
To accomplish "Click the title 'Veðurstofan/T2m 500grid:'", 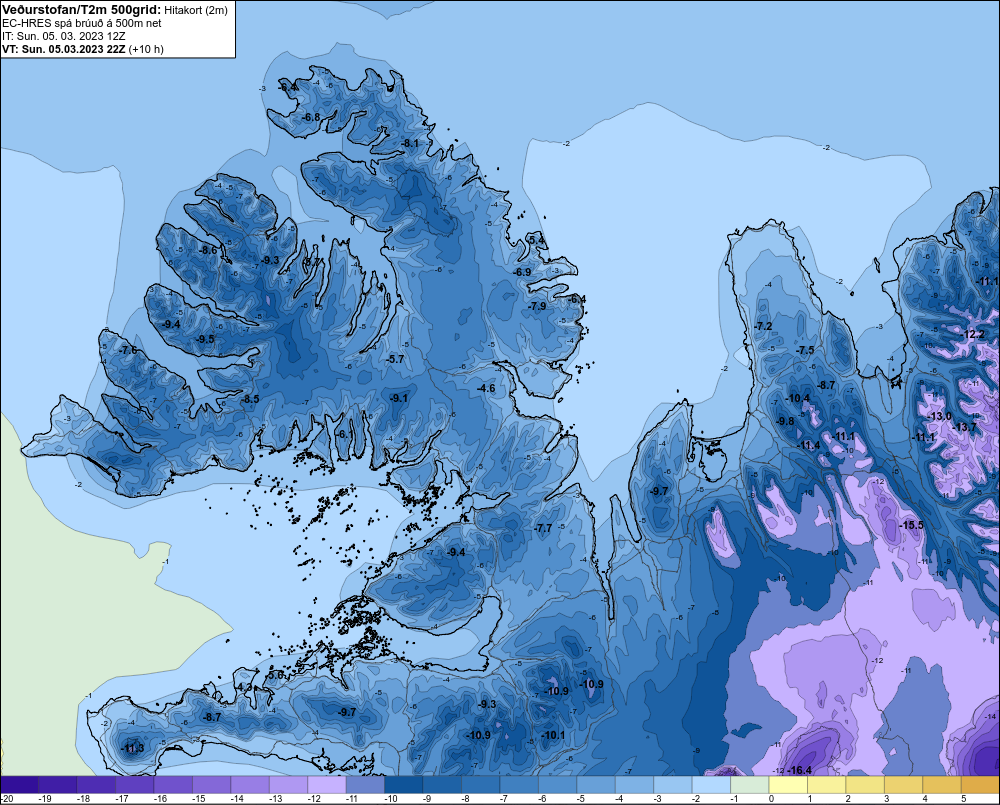I will (x=81, y=9).
